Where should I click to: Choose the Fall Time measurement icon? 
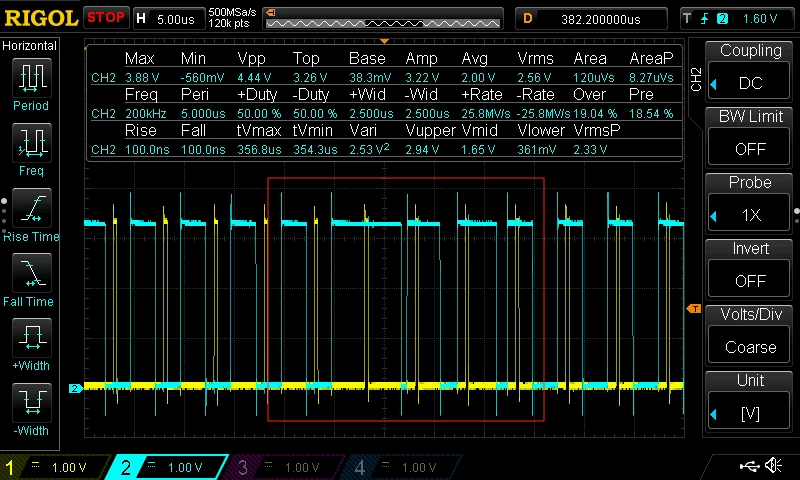(32, 273)
